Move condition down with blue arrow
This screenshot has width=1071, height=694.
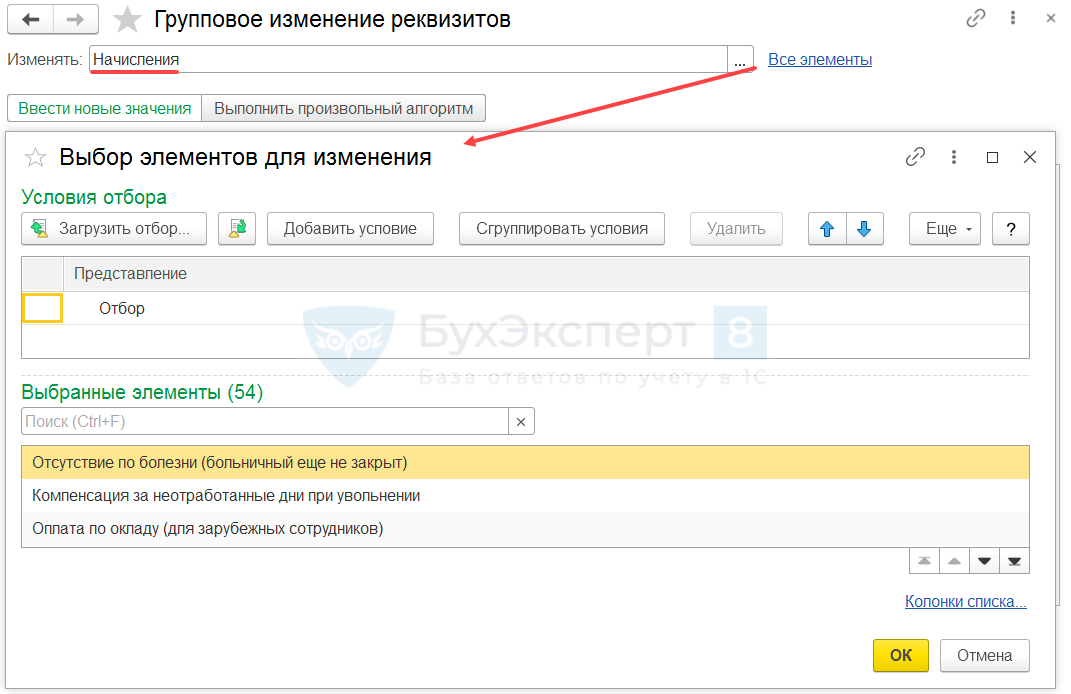point(864,228)
